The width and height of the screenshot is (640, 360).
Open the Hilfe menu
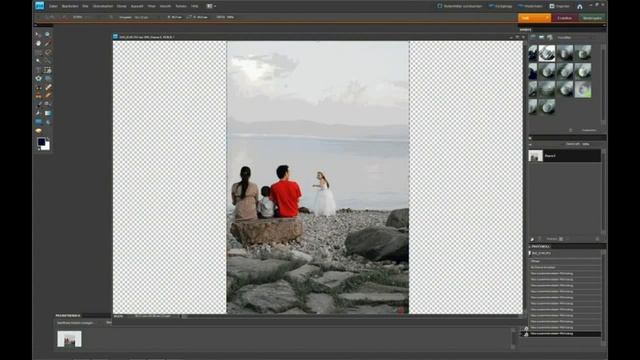[x=195, y=6]
